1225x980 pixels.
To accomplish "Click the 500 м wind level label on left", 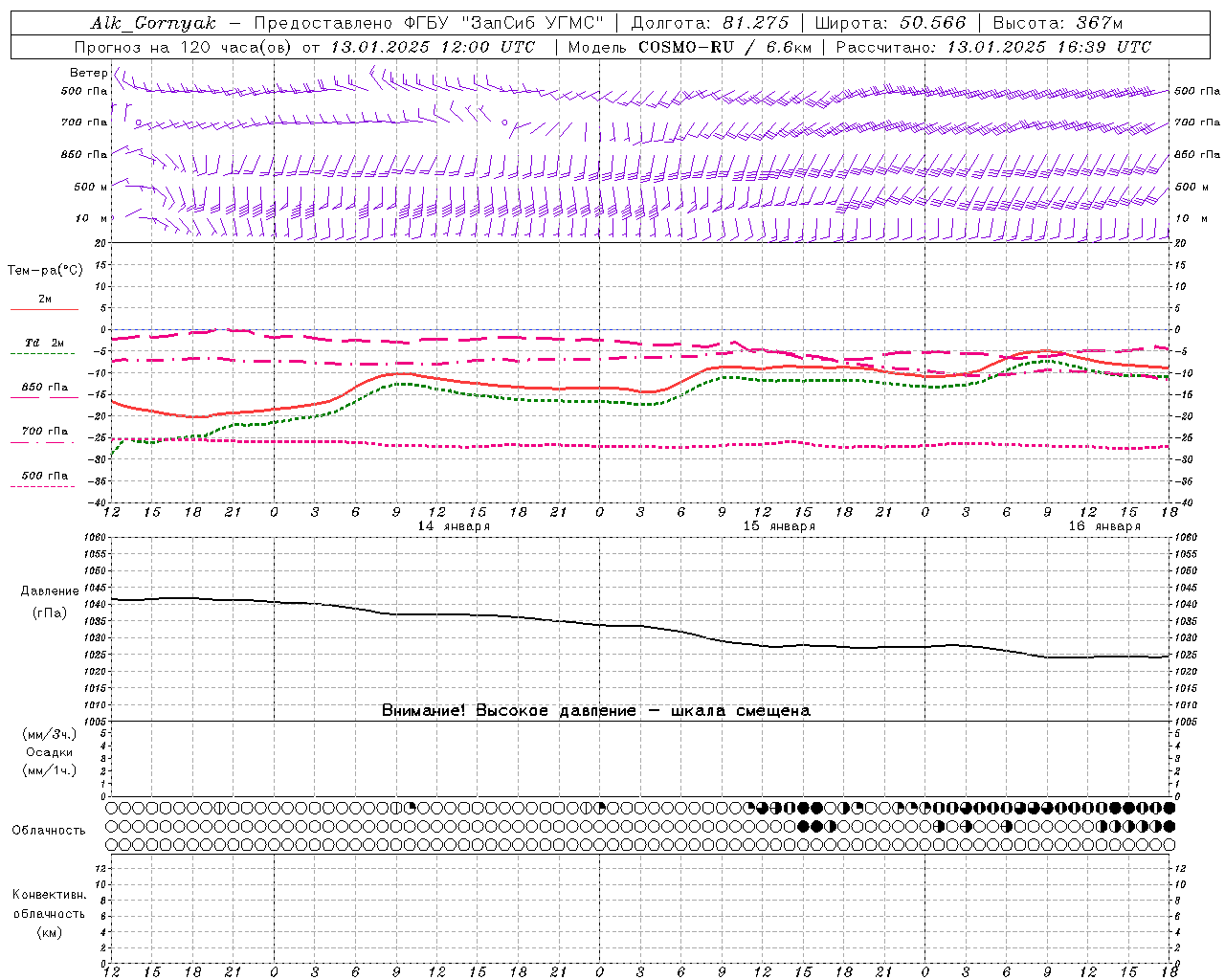I will [x=91, y=188].
